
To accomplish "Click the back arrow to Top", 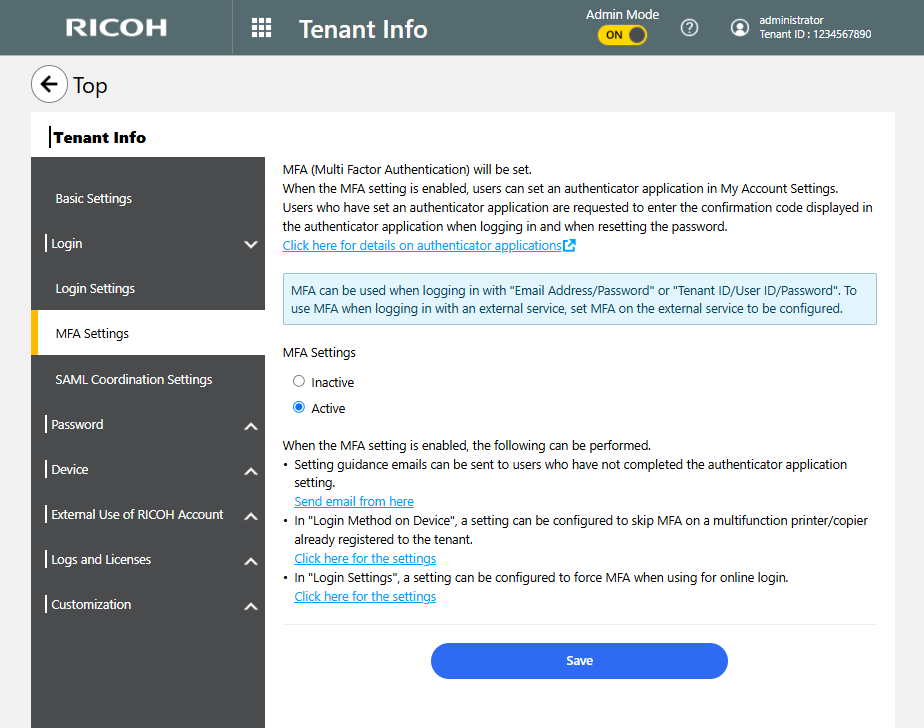I will (50, 85).
